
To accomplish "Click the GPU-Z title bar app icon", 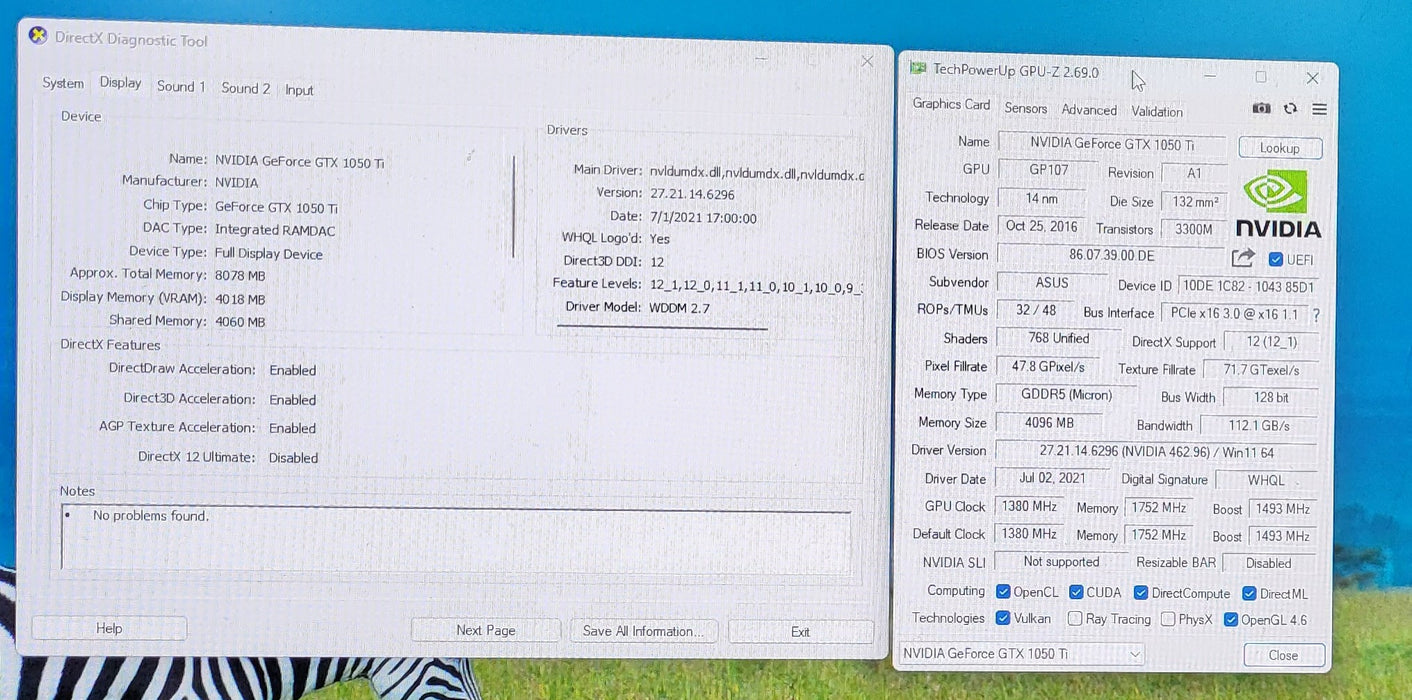I will [917, 69].
